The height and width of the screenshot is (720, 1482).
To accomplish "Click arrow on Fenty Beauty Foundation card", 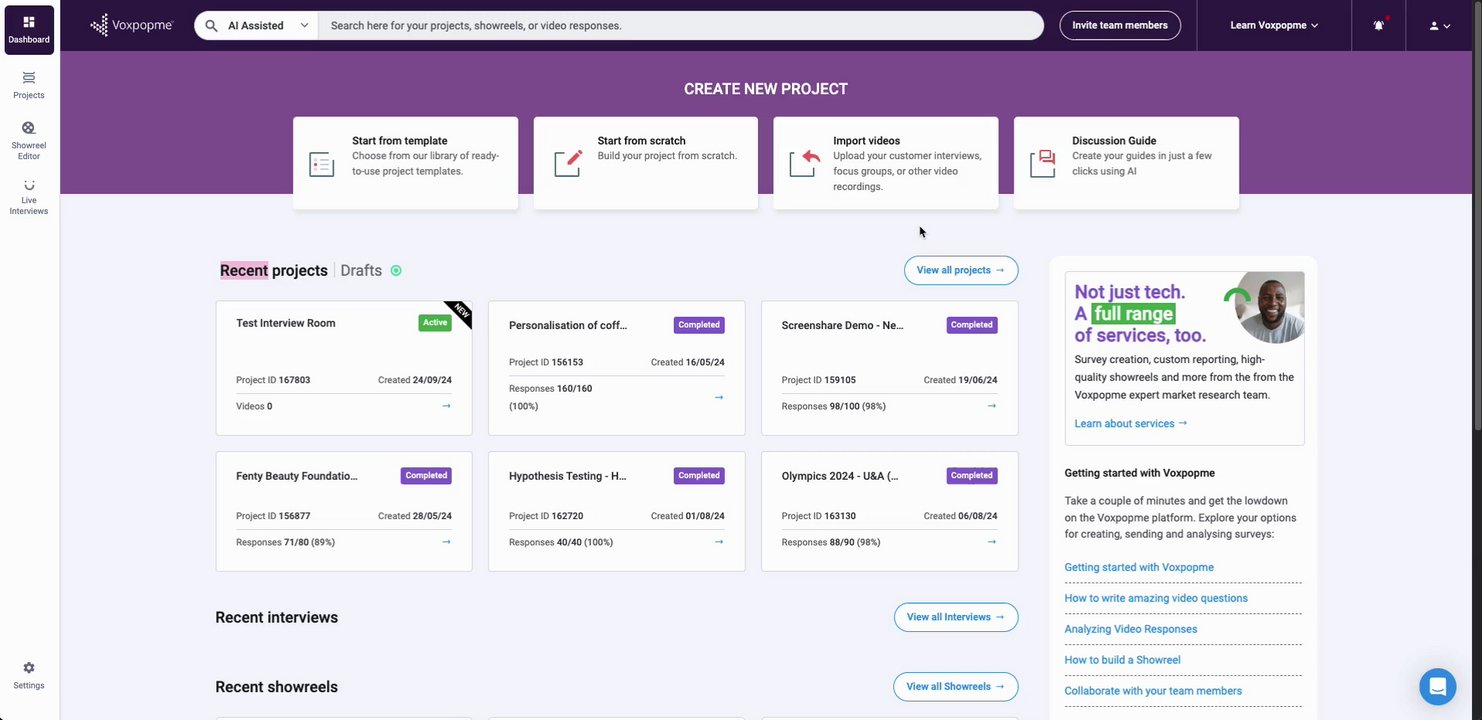I will [x=446, y=542].
